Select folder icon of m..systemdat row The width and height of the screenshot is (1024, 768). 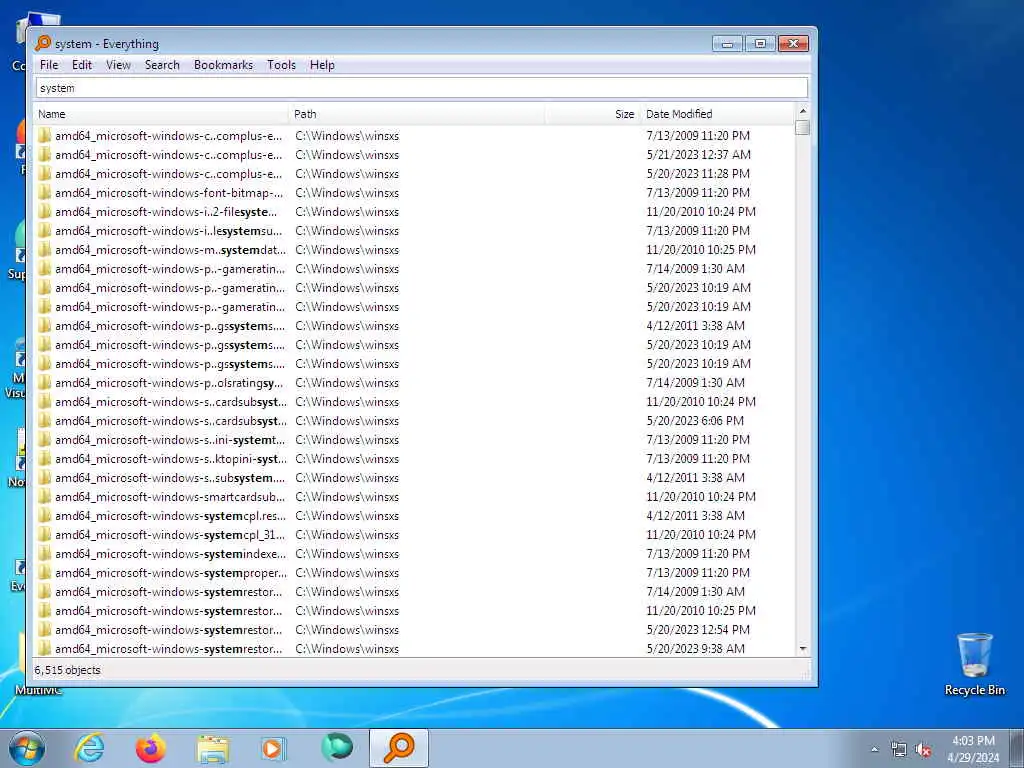click(44, 249)
